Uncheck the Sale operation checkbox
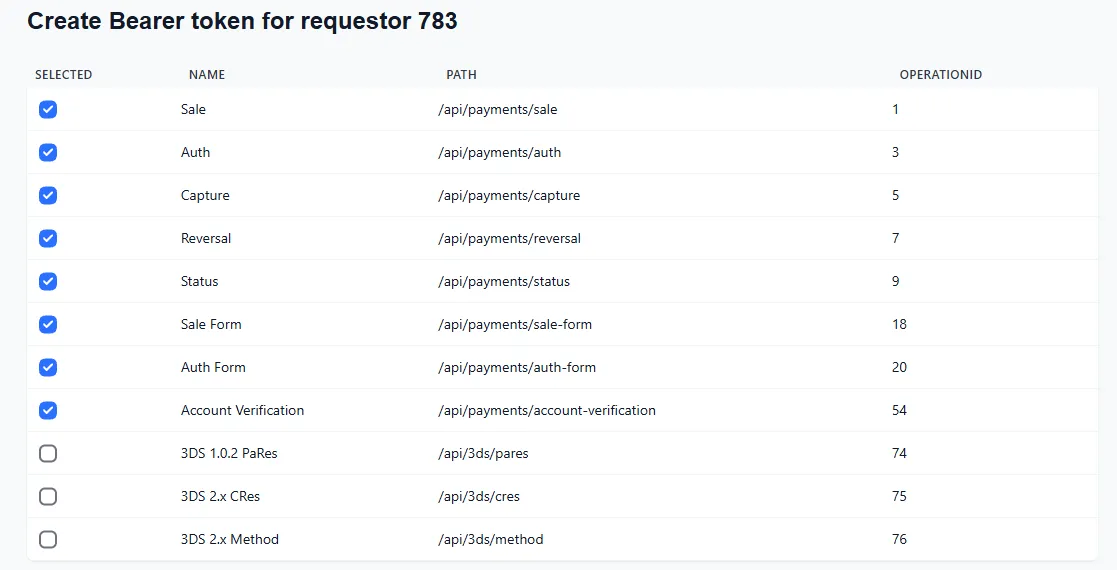1117x570 pixels. tap(48, 110)
